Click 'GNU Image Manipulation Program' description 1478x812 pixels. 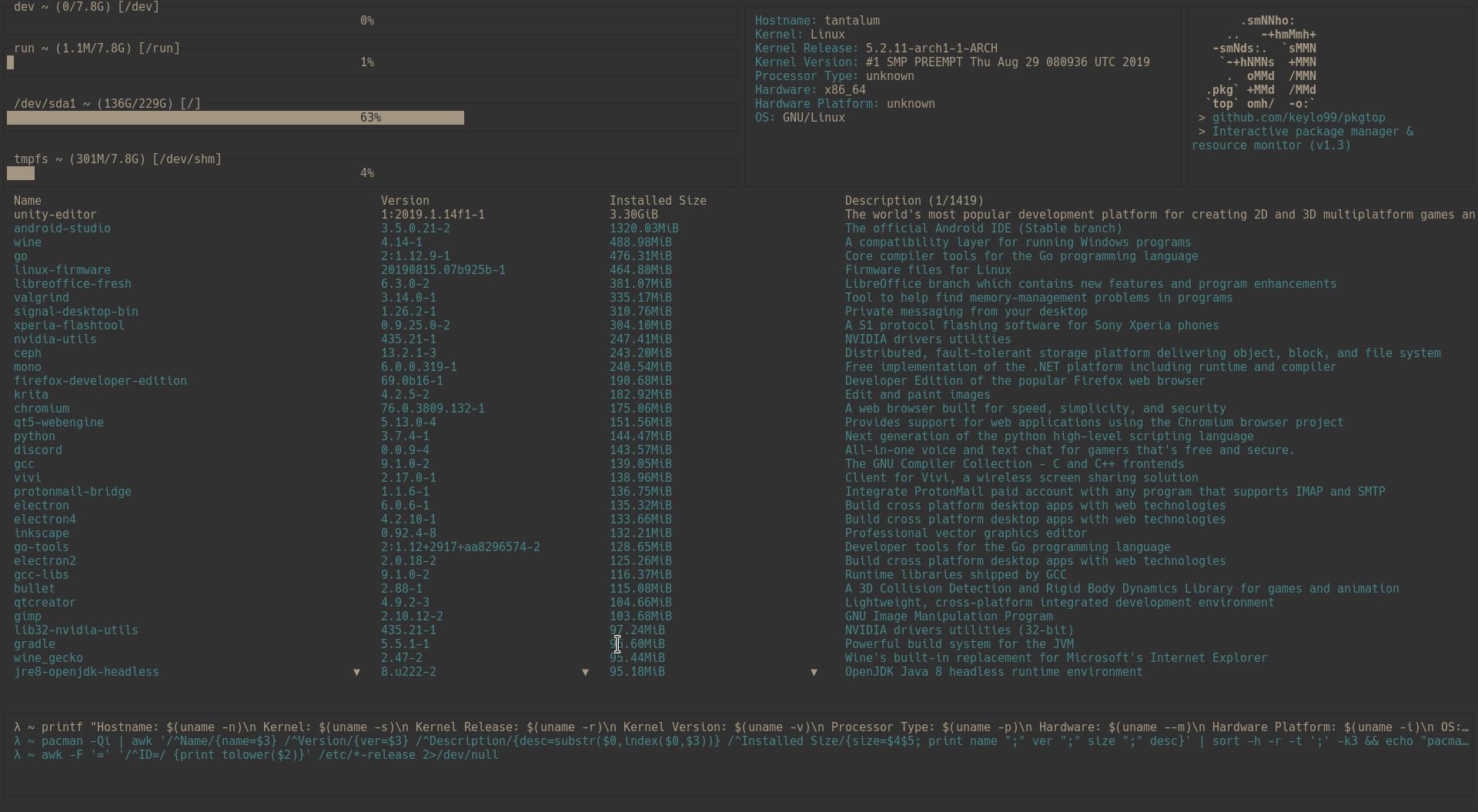pyautogui.click(x=949, y=617)
